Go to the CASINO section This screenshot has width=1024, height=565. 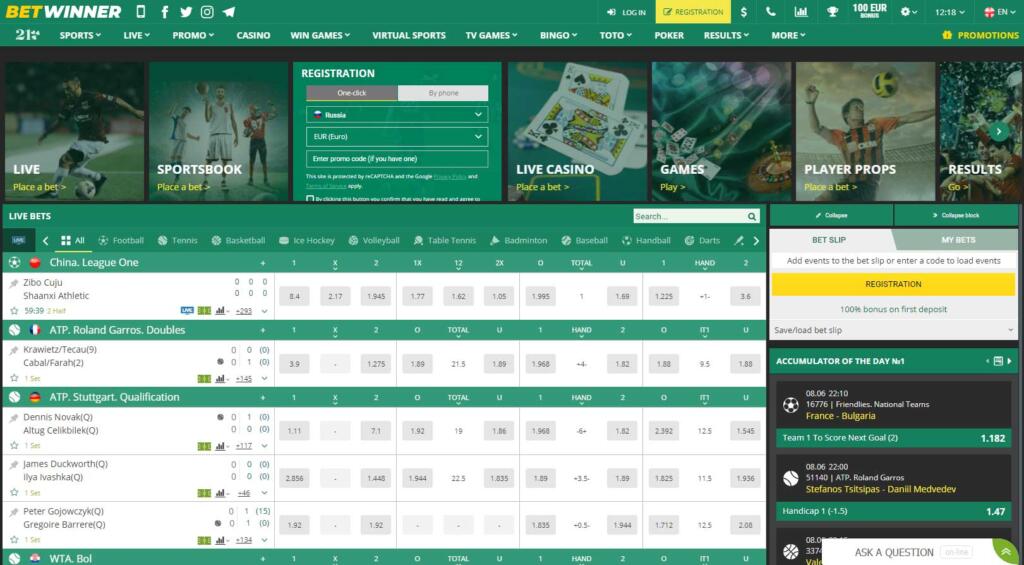tap(253, 35)
